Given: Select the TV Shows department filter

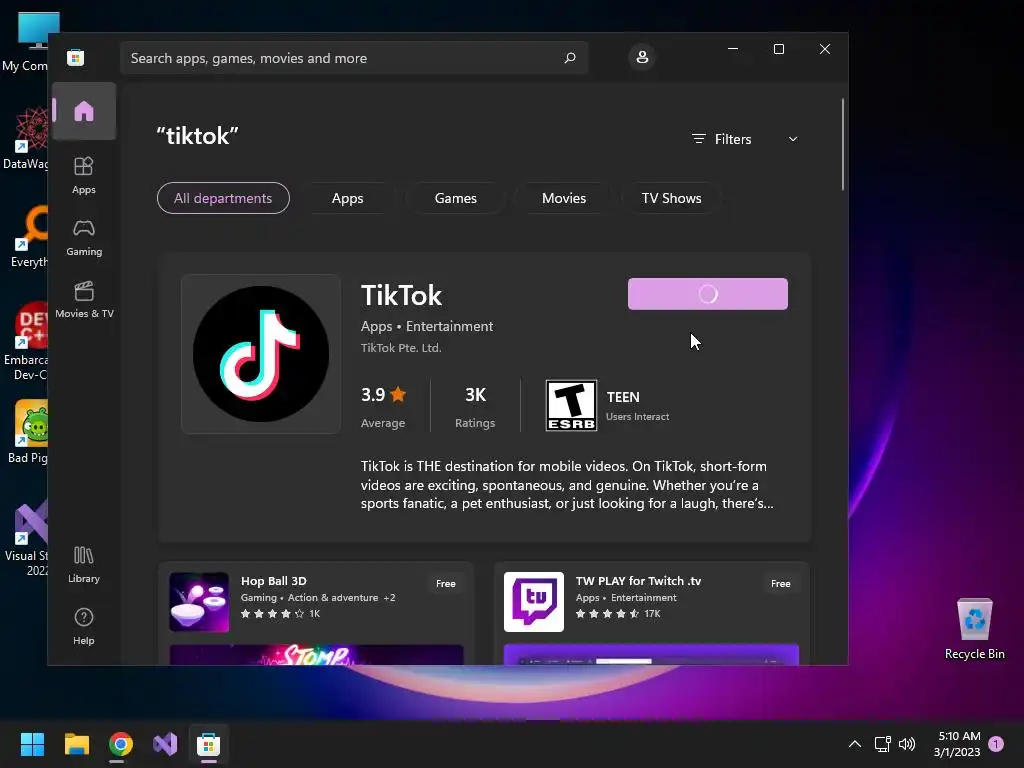Looking at the screenshot, I should point(671,198).
